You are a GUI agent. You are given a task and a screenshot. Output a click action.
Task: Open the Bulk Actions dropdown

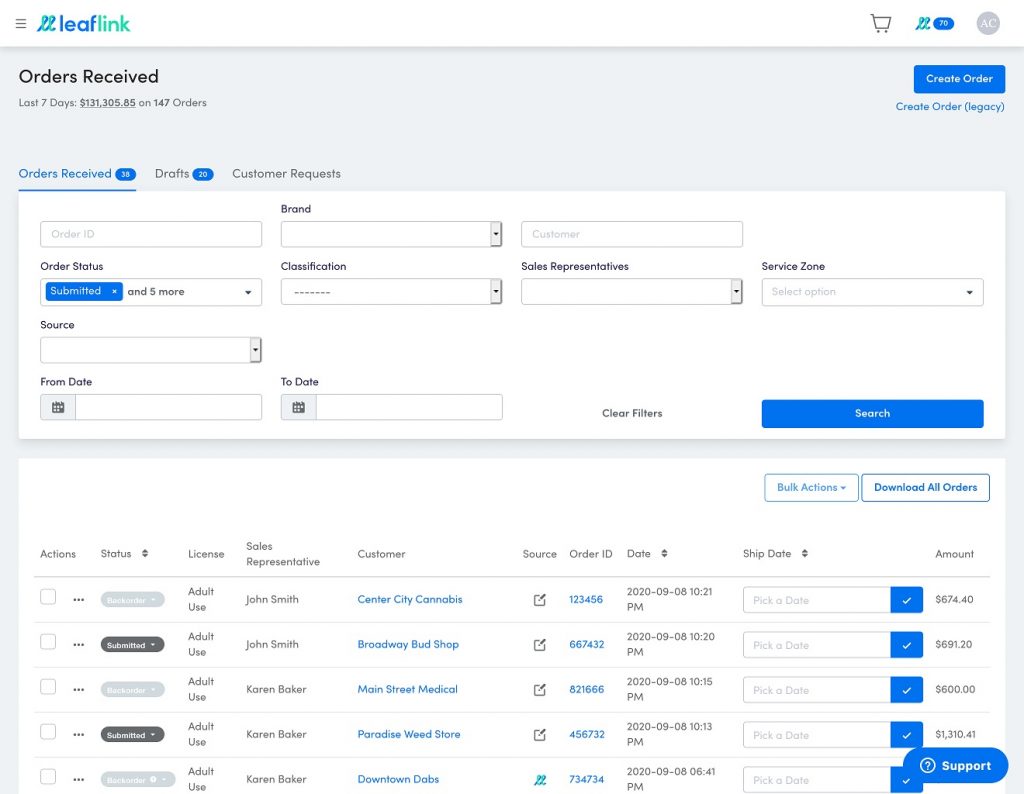pyautogui.click(x=811, y=487)
